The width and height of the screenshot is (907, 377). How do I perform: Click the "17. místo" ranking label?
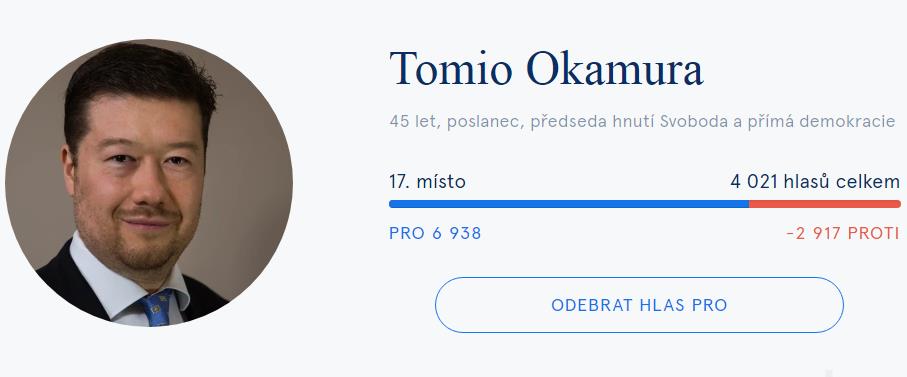pos(427,182)
